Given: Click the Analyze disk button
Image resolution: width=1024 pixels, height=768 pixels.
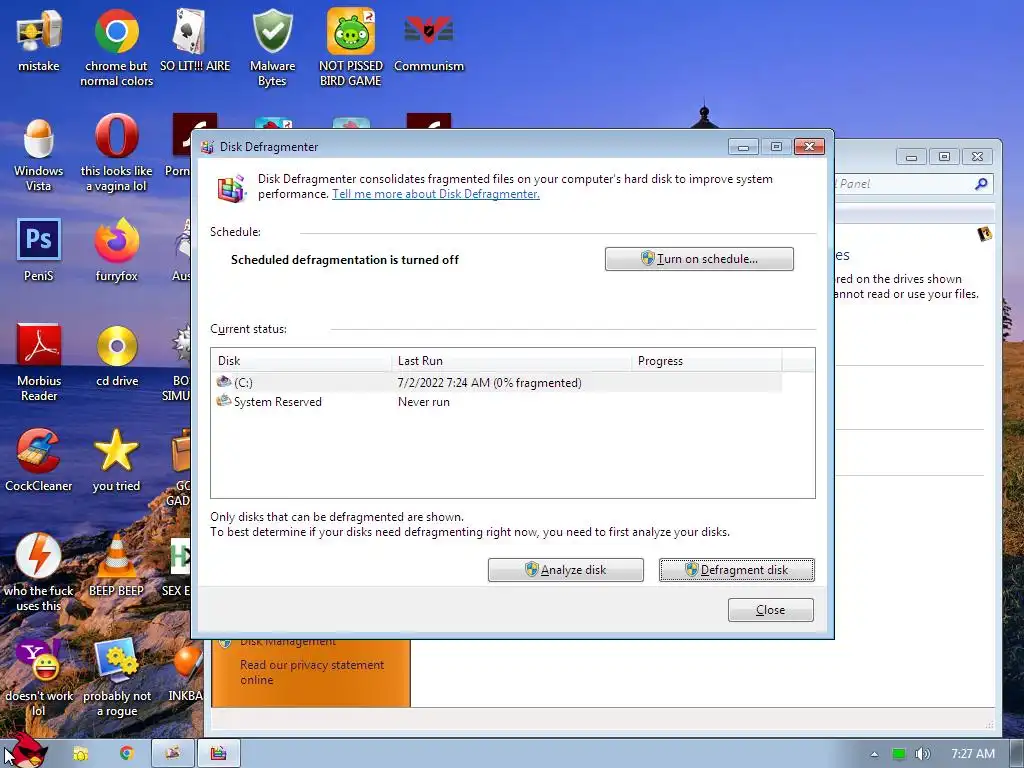Looking at the screenshot, I should (566, 569).
